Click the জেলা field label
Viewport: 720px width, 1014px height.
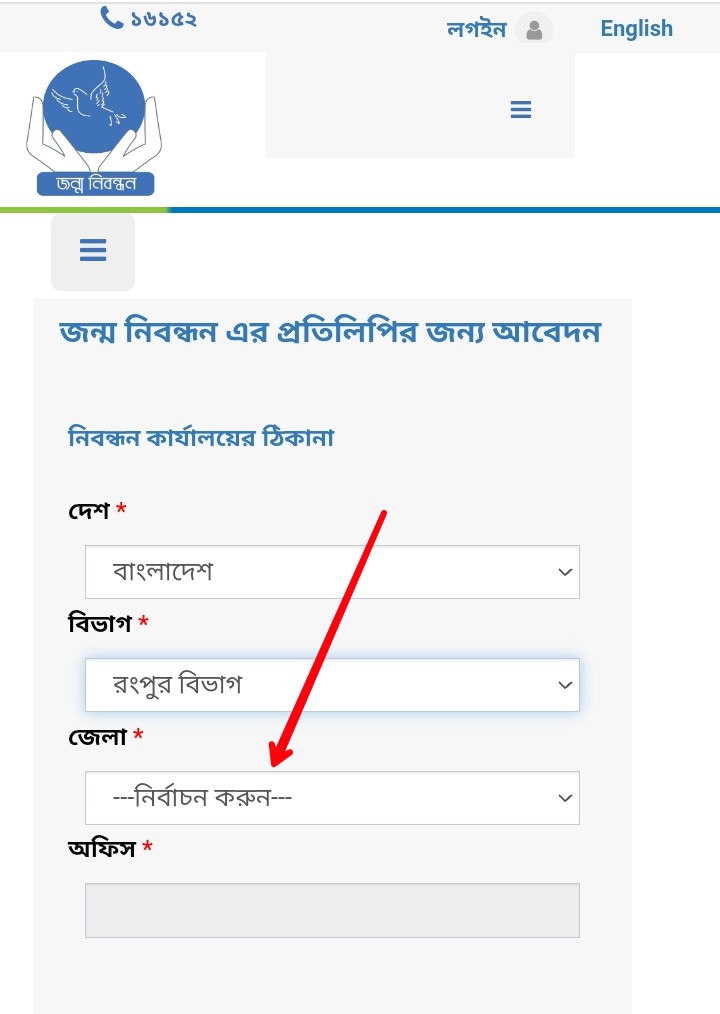[x=97, y=737]
